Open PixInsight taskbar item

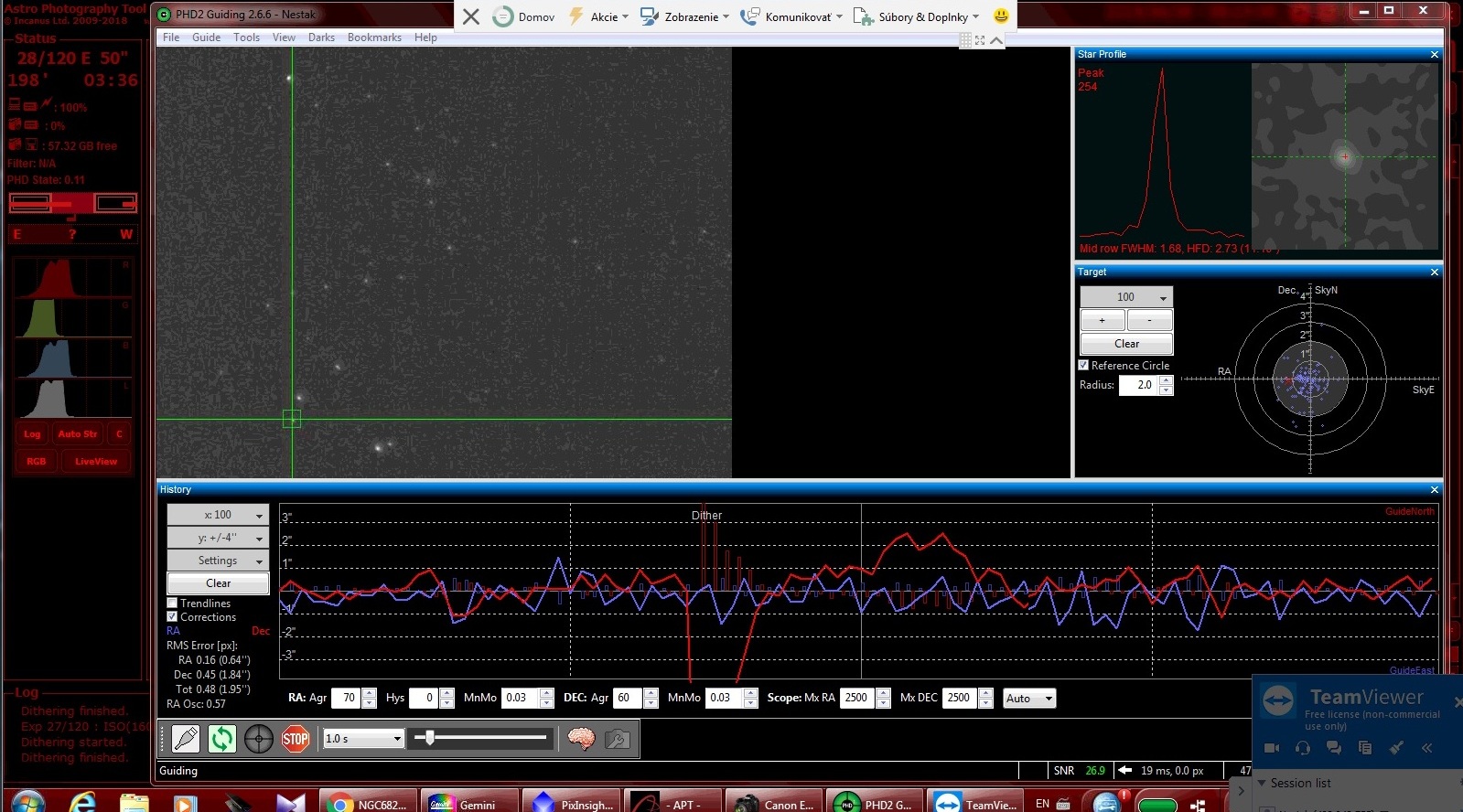click(573, 802)
